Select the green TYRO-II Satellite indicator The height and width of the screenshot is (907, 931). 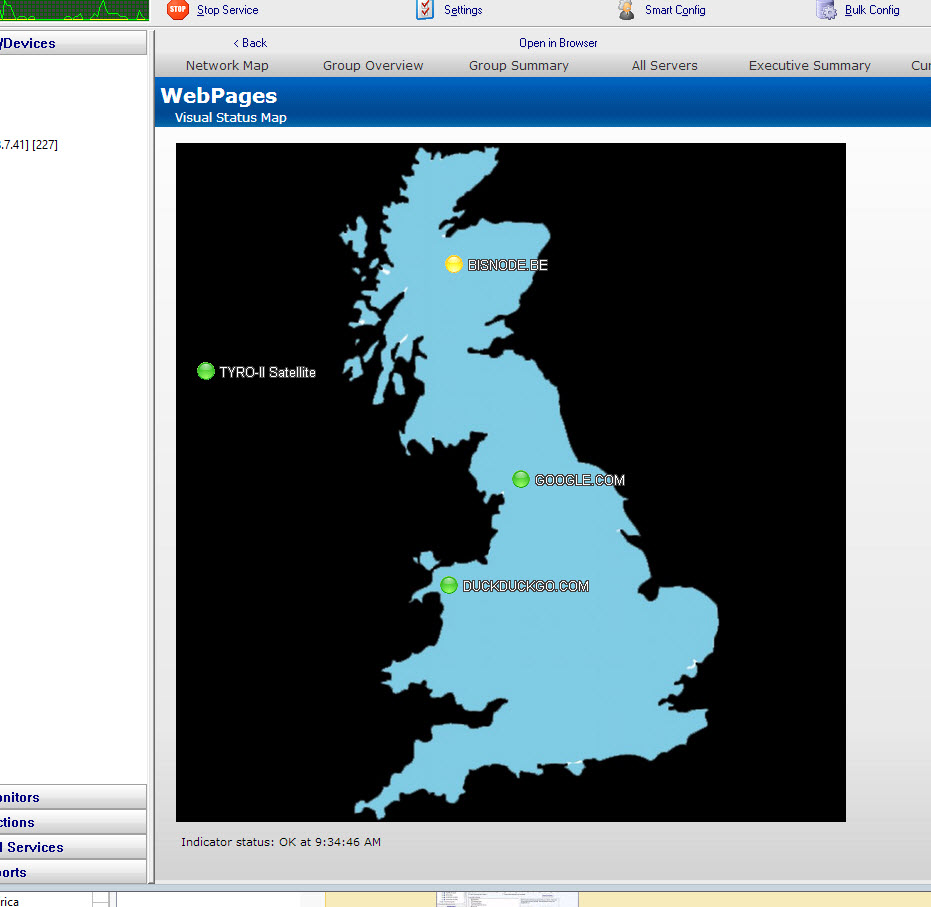(206, 371)
